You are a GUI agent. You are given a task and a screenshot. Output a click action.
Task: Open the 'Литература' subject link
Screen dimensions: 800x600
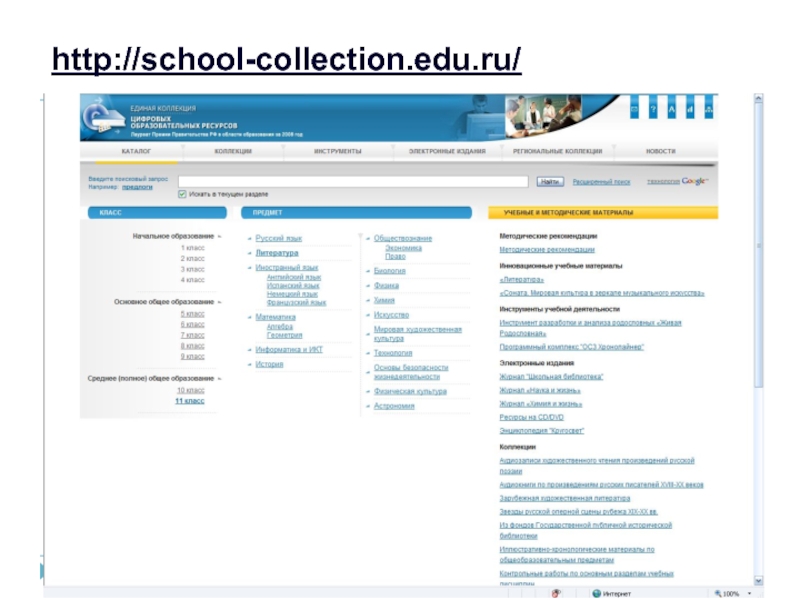277,253
